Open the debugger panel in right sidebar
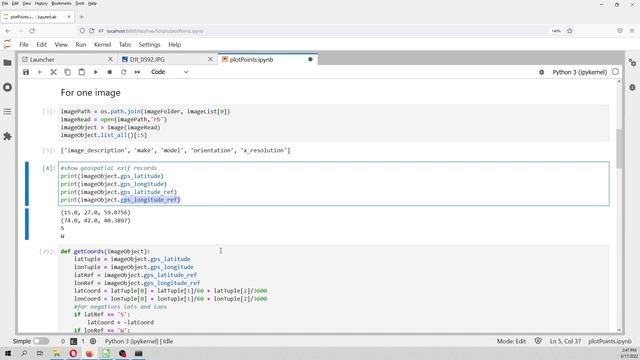The width and height of the screenshot is (640, 360). 632,87
